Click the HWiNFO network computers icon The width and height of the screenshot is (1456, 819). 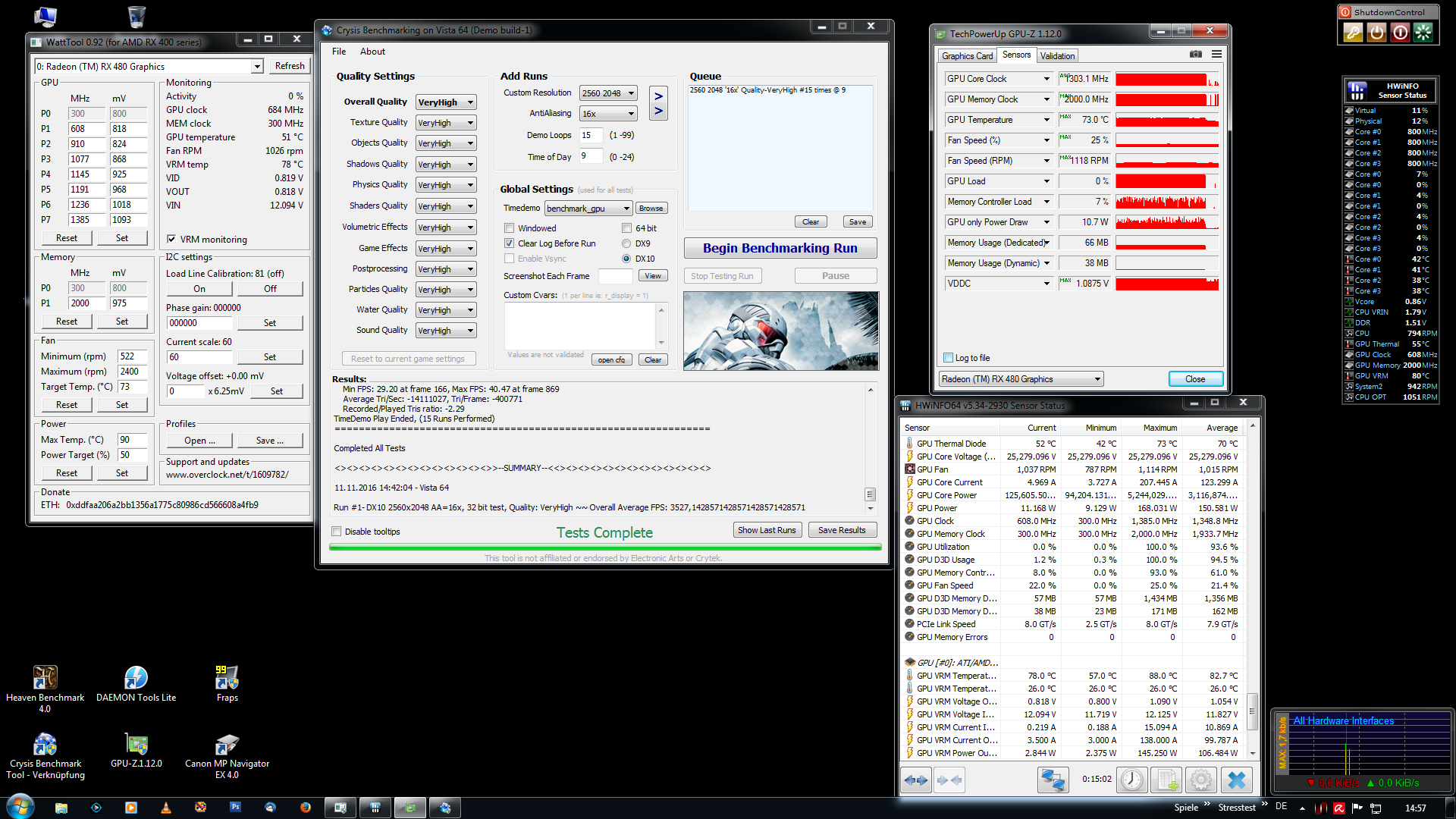pyautogui.click(x=1053, y=780)
